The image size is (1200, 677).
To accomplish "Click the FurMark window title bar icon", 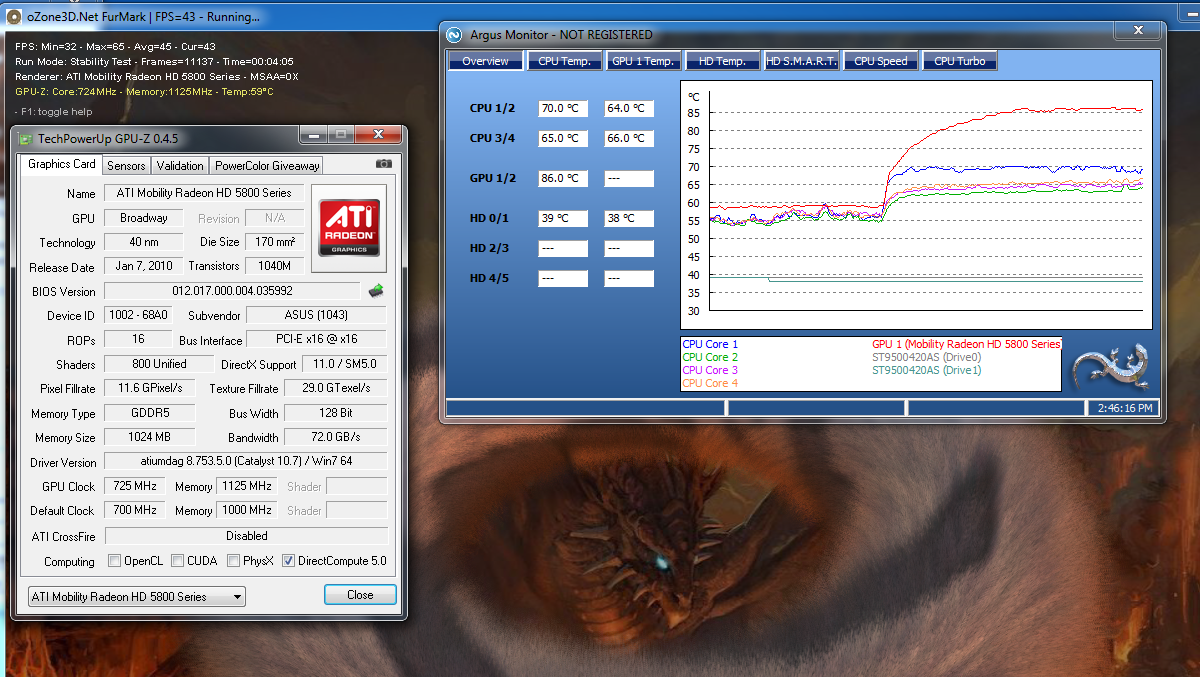I will point(15,17).
